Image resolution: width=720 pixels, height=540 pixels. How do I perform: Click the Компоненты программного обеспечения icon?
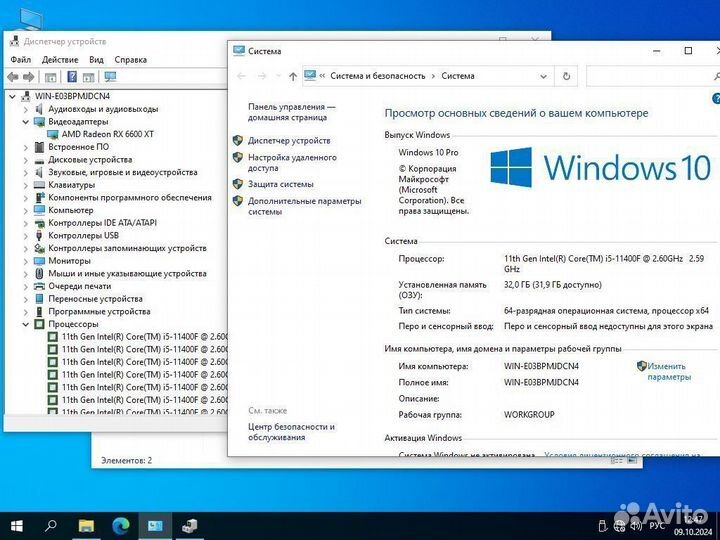[39, 197]
